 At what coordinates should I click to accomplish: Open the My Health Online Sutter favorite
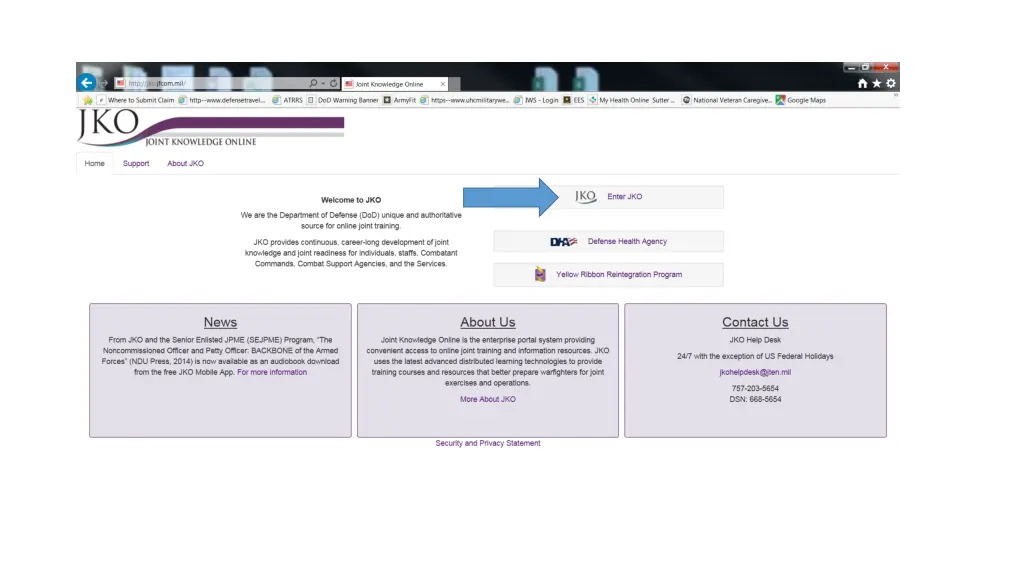click(x=632, y=101)
